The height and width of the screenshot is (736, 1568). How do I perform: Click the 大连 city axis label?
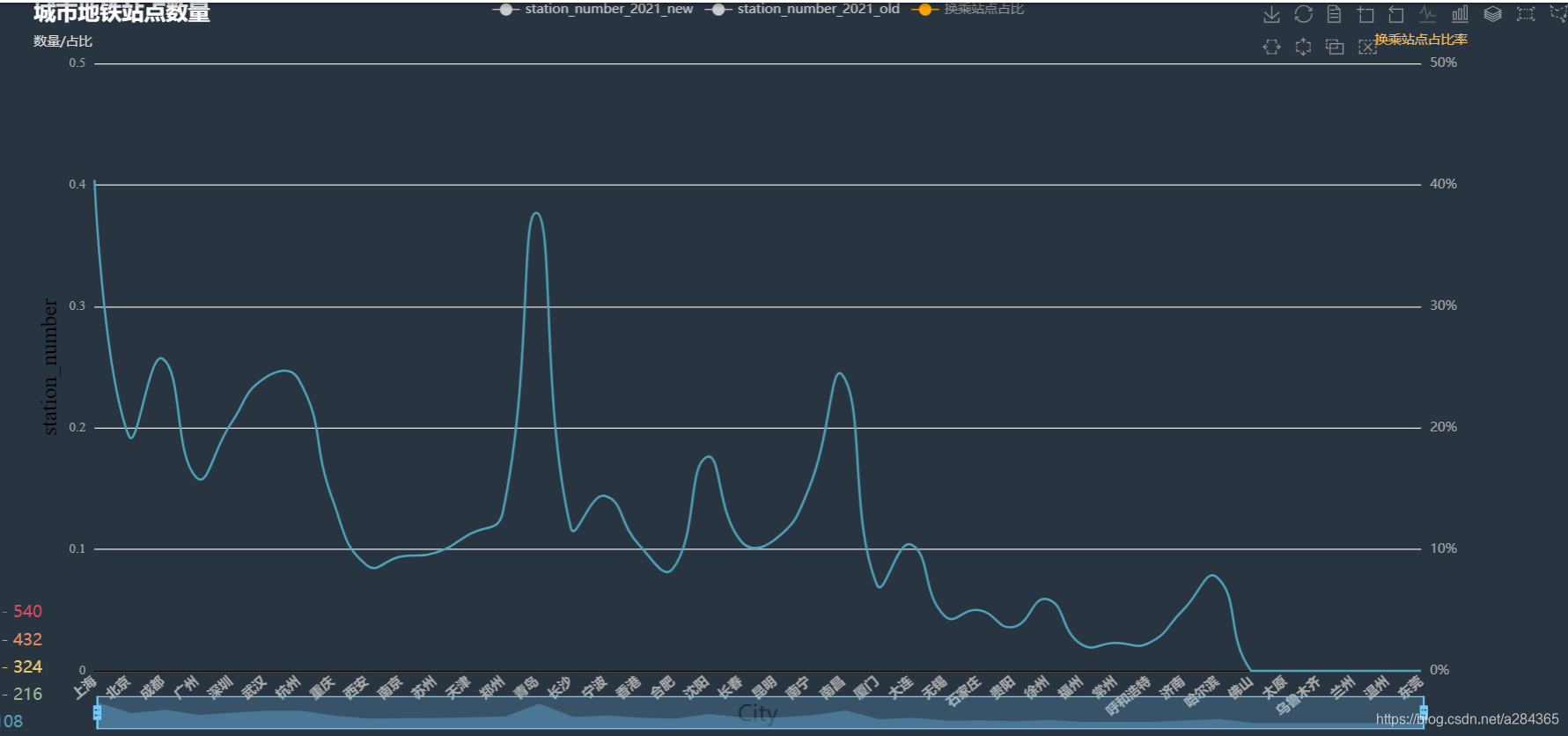coord(900,687)
